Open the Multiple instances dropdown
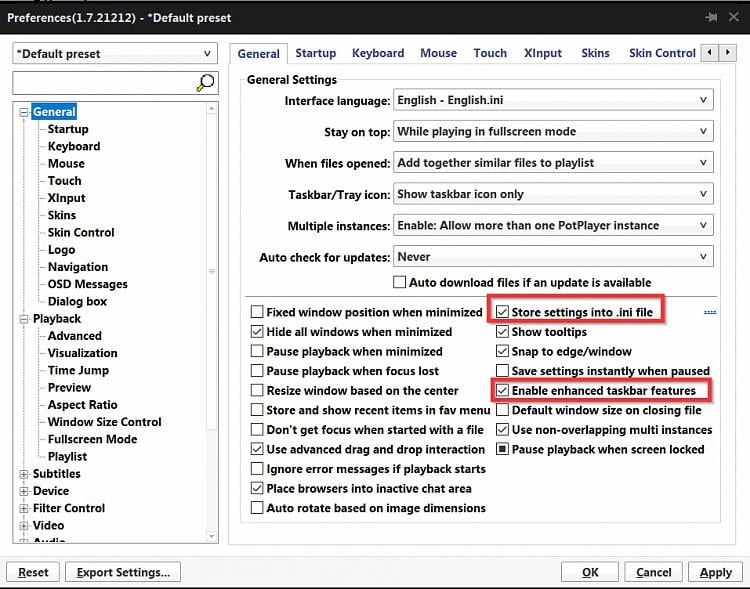Screen dimensions: 750x589 [553, 225]
